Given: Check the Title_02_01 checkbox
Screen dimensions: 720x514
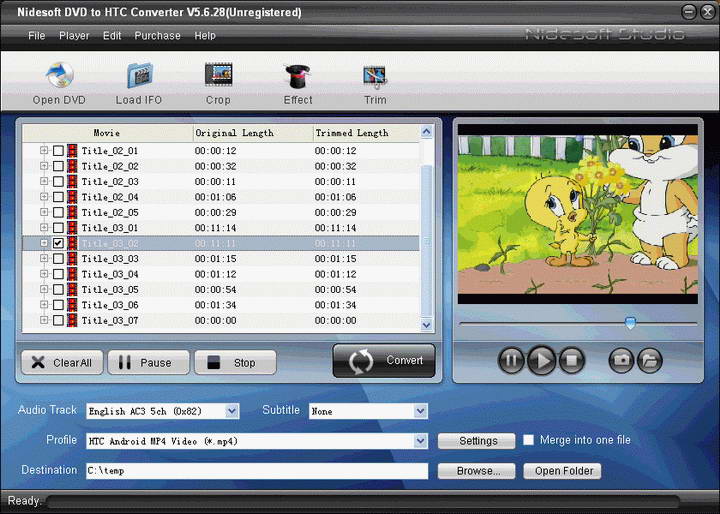Looking at the screenshot, I should [x=58, y=151].
